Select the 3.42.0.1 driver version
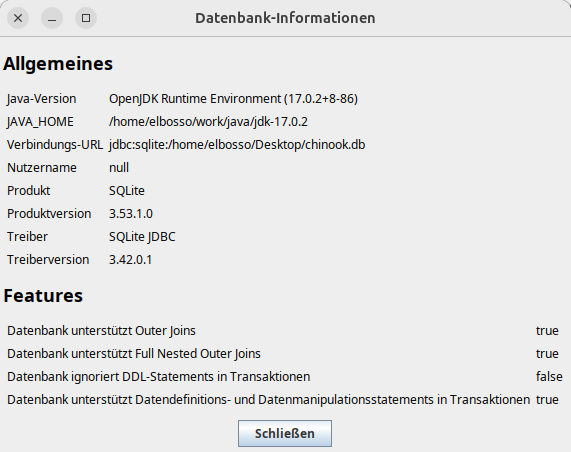 130,259
